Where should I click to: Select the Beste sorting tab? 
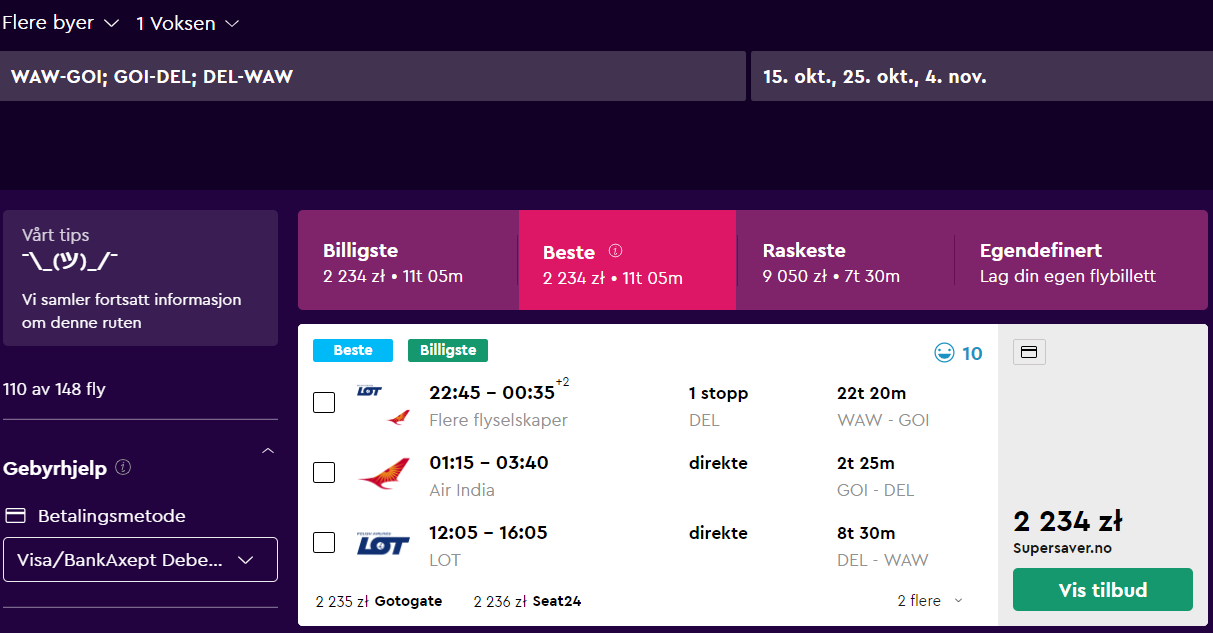point(627,260)
